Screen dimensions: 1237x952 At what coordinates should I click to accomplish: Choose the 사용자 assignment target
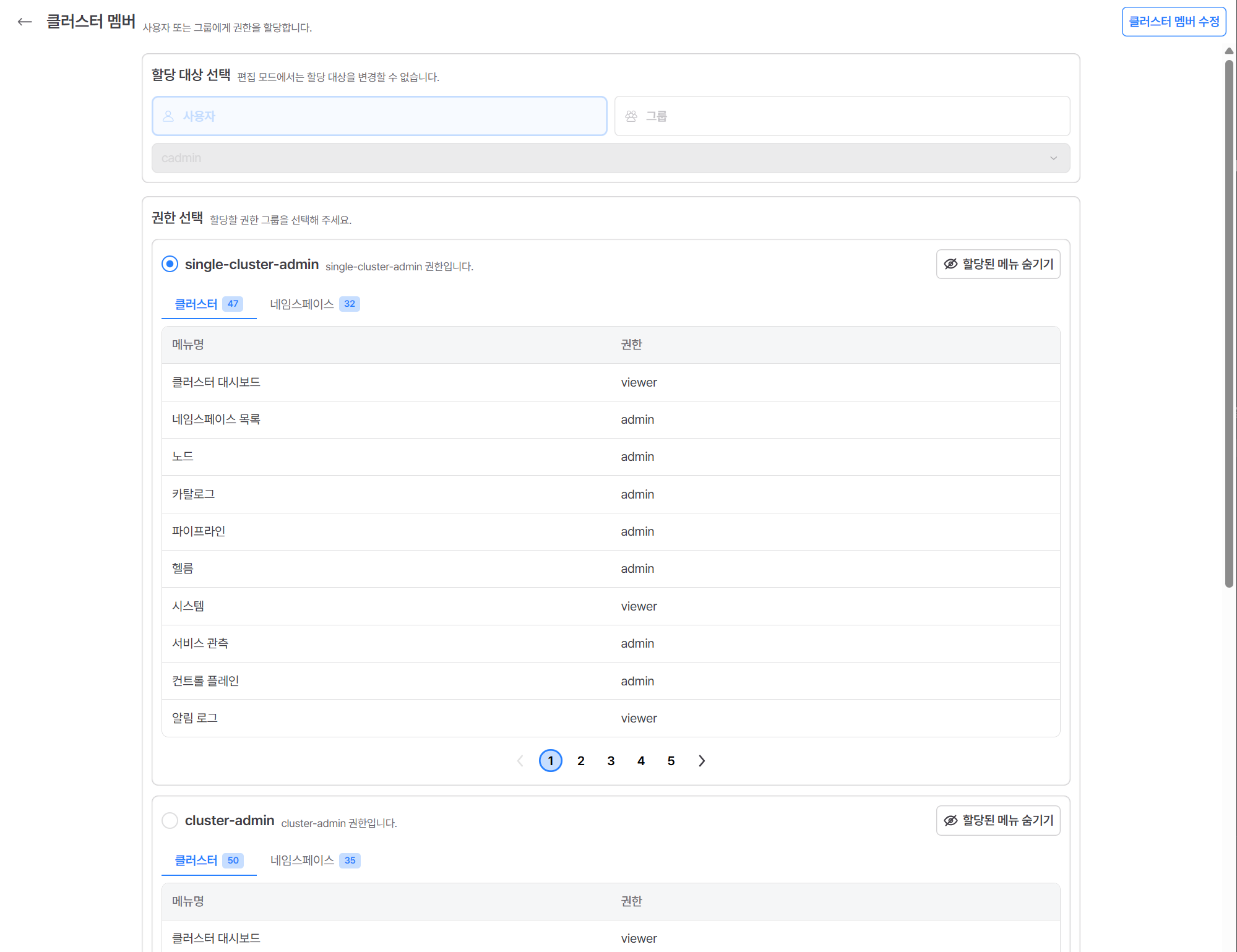coord(379,116)
